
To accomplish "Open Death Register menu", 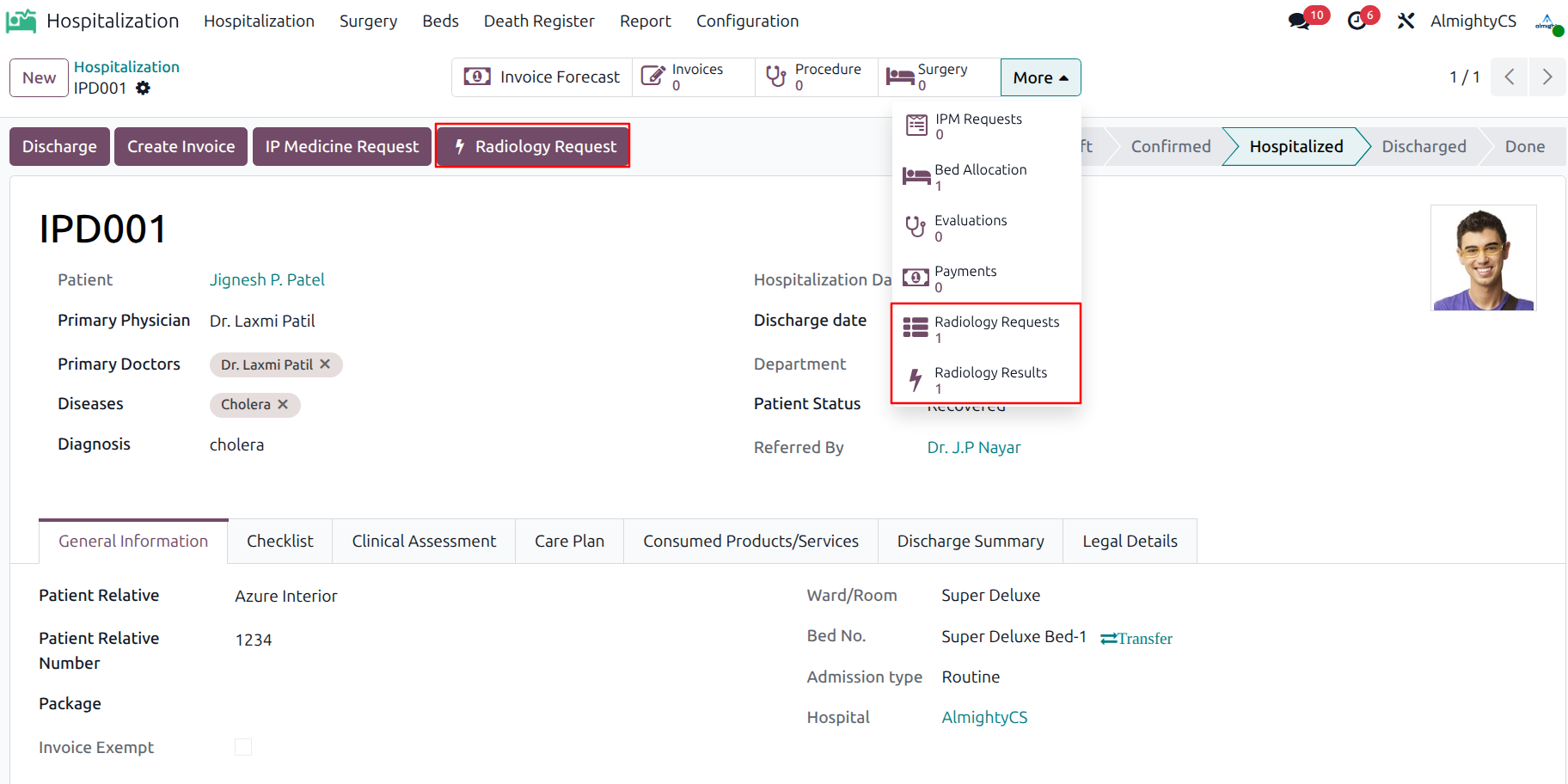I will 539,21.
